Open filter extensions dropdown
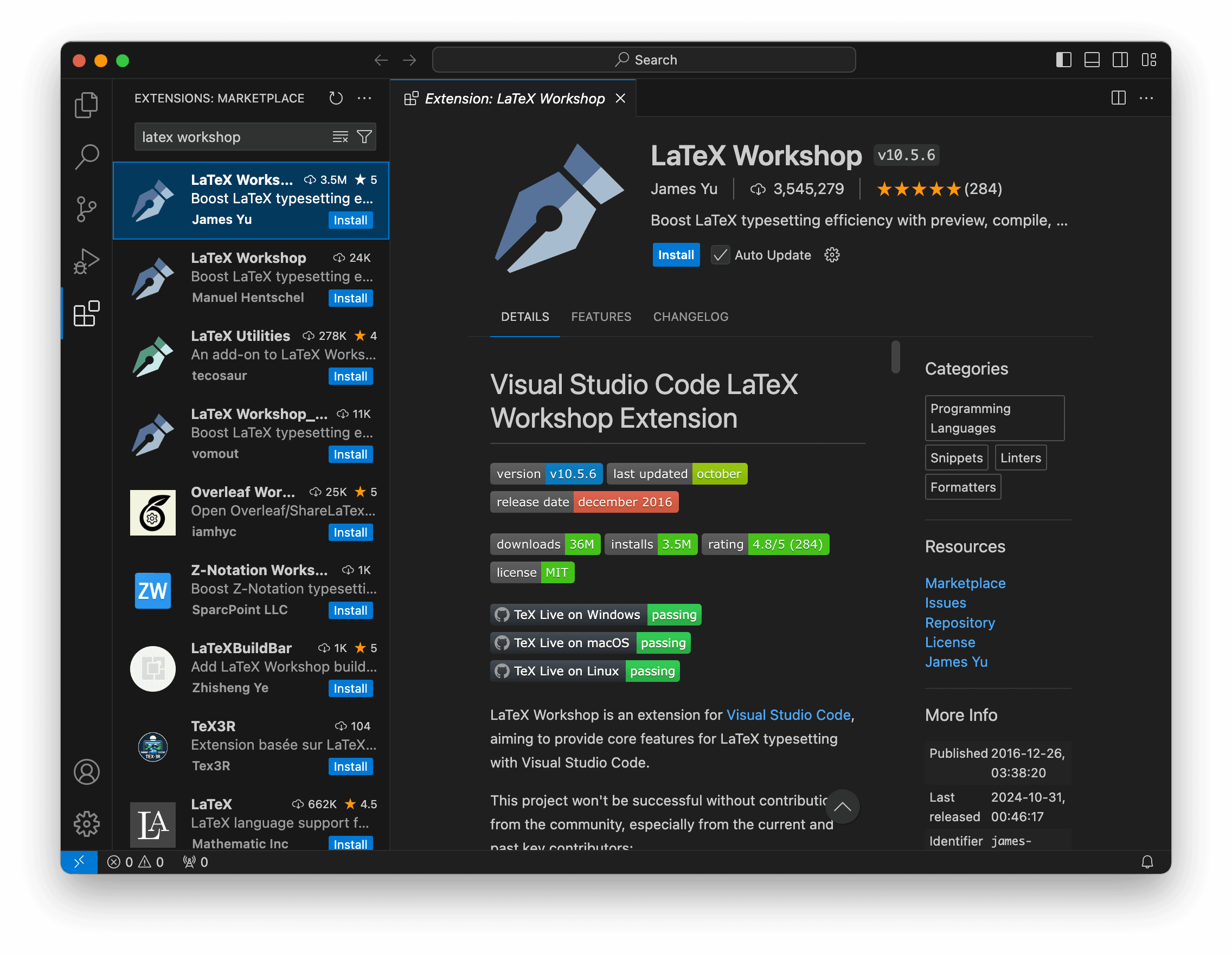Viewport: 1232px width, 954px height. [x=364, y=137]
